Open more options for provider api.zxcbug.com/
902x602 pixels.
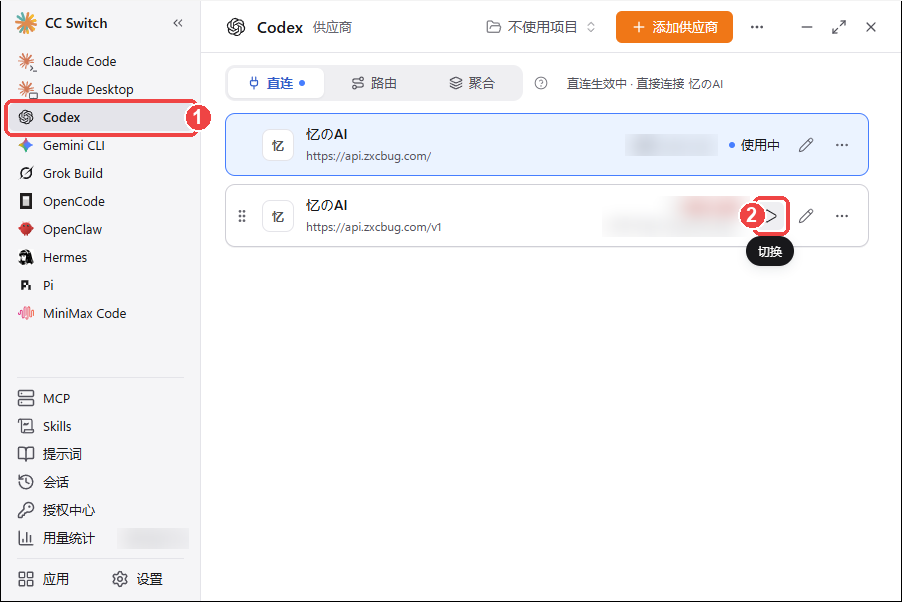tap(842, 145)
